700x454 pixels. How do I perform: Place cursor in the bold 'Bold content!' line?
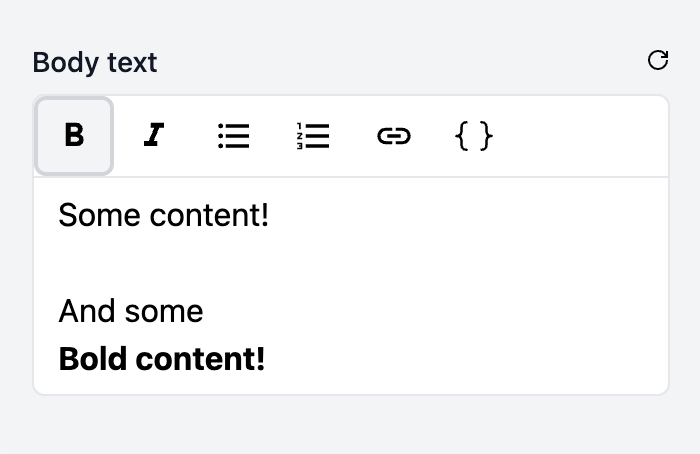pyautogui.click(x=162, y=359)
